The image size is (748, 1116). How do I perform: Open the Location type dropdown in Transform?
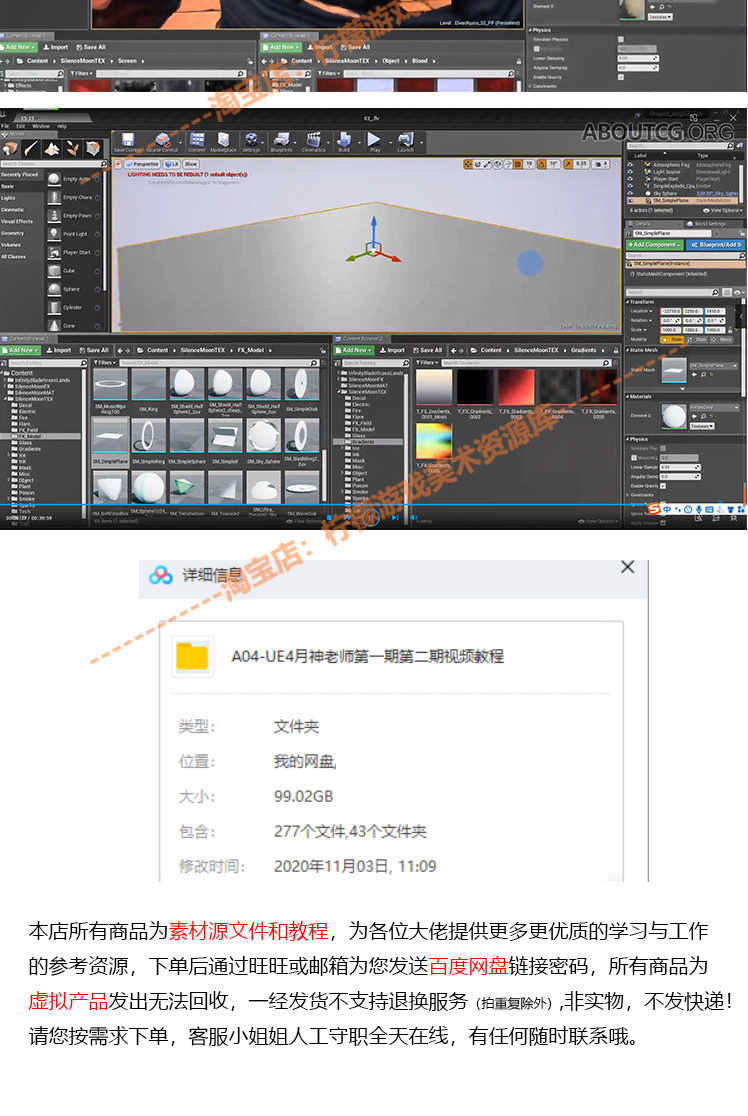(641, 311)
